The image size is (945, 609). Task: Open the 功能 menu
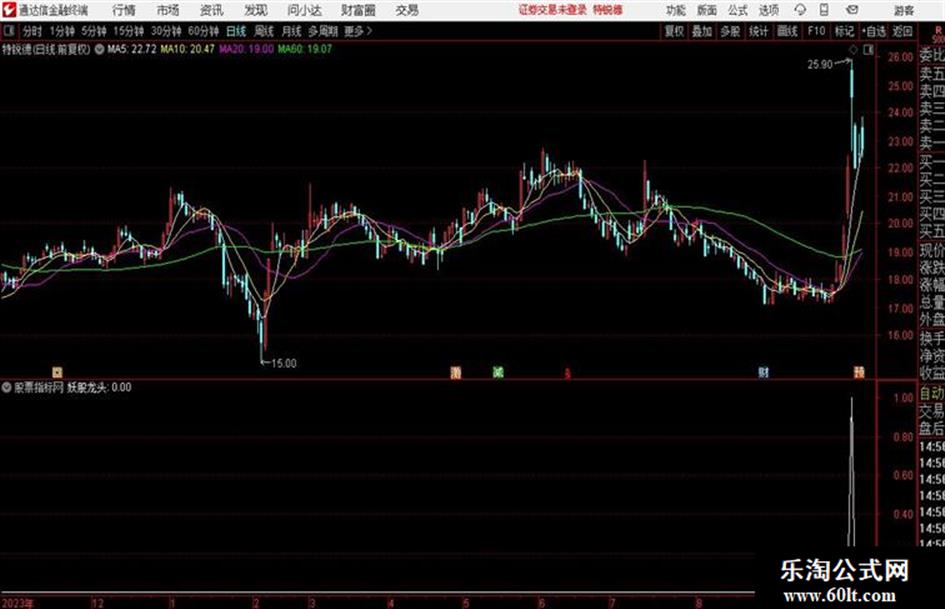tap(676, 10)
